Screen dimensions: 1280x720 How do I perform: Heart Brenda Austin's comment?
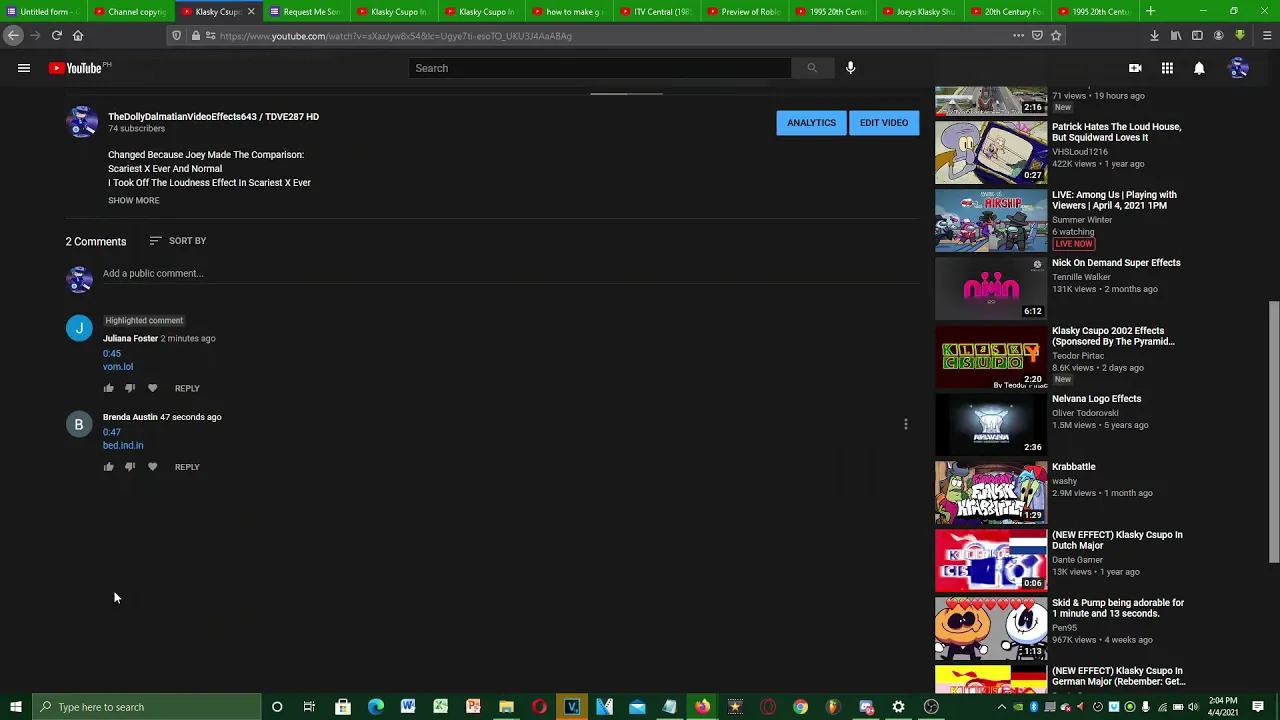(x=152, y=467)
